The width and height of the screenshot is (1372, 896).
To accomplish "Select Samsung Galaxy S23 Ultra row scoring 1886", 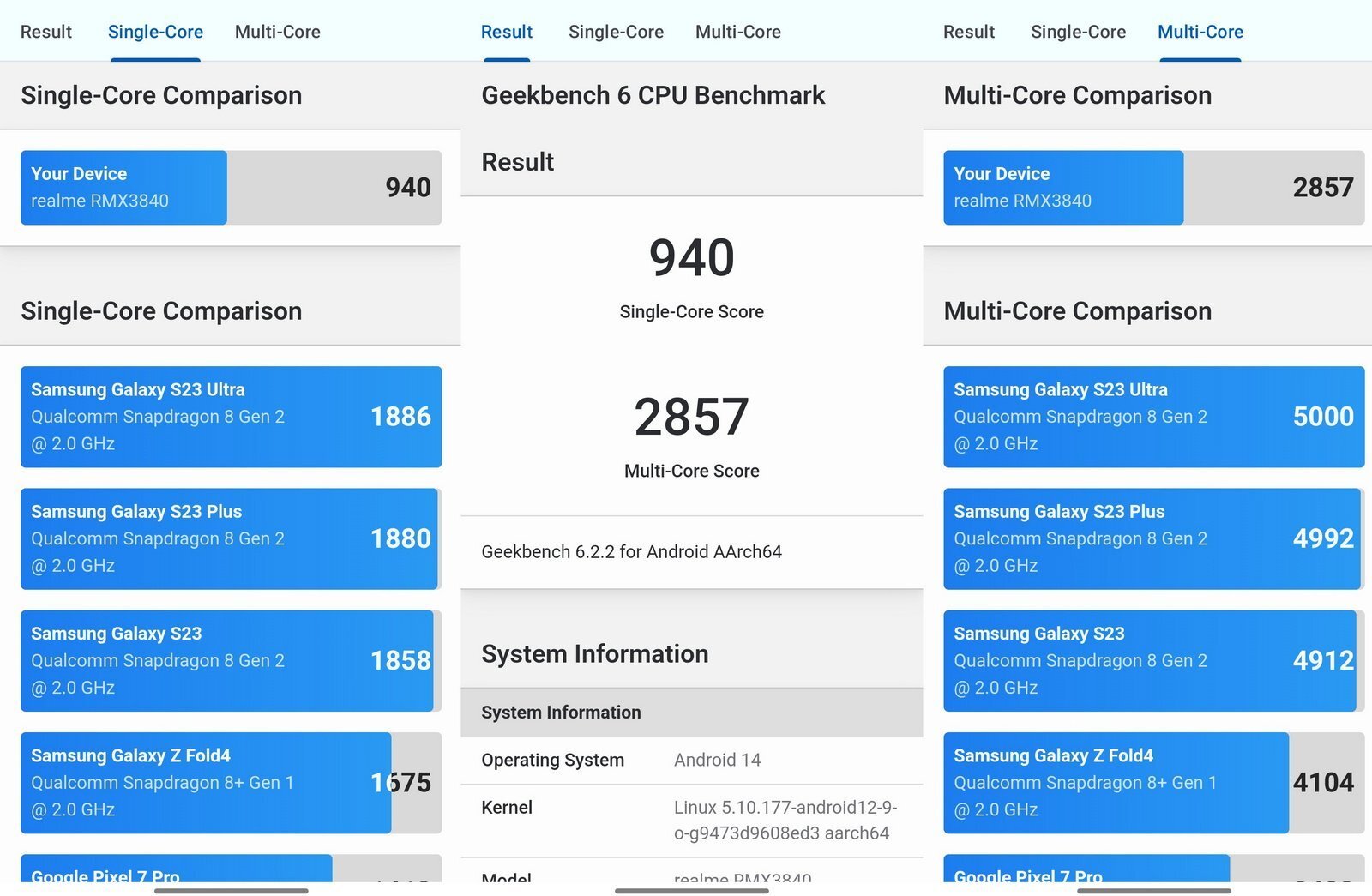I will point(231,417).
